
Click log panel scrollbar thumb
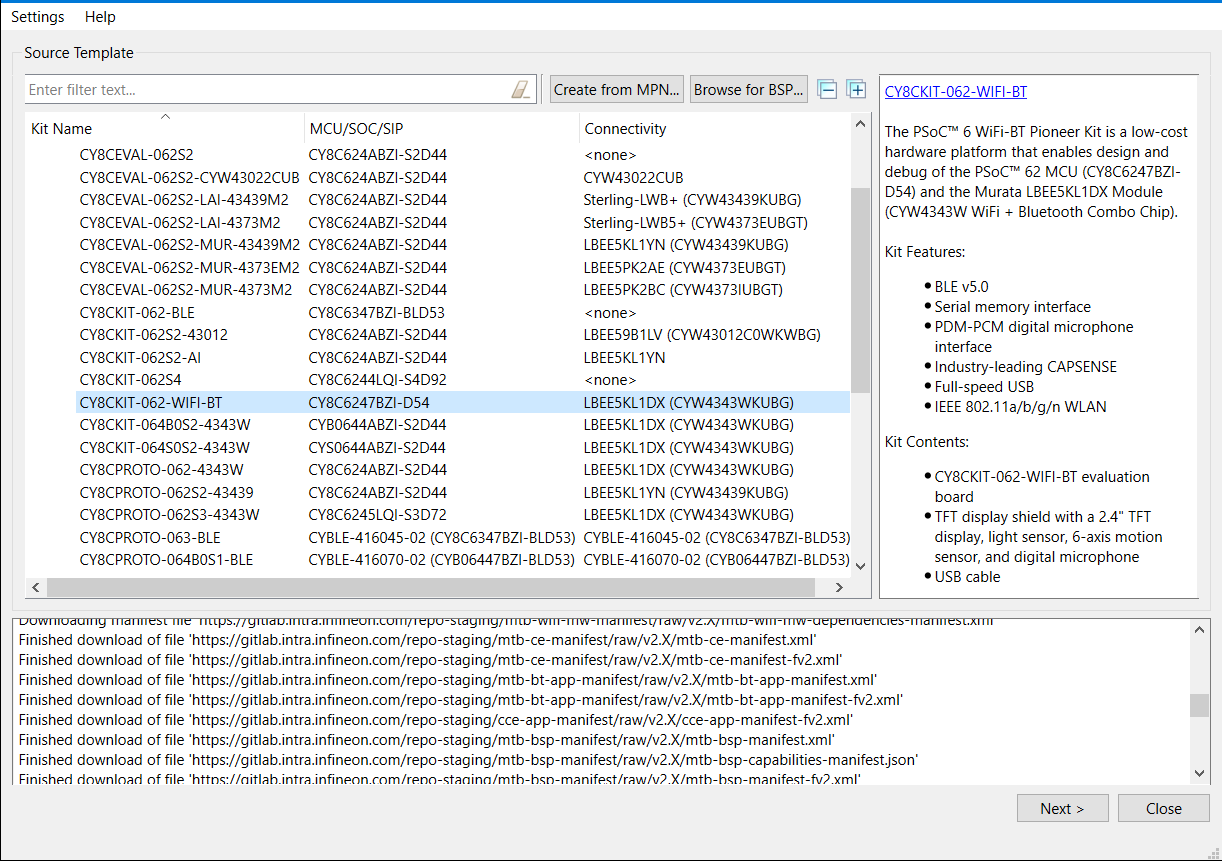[1199, 706]
